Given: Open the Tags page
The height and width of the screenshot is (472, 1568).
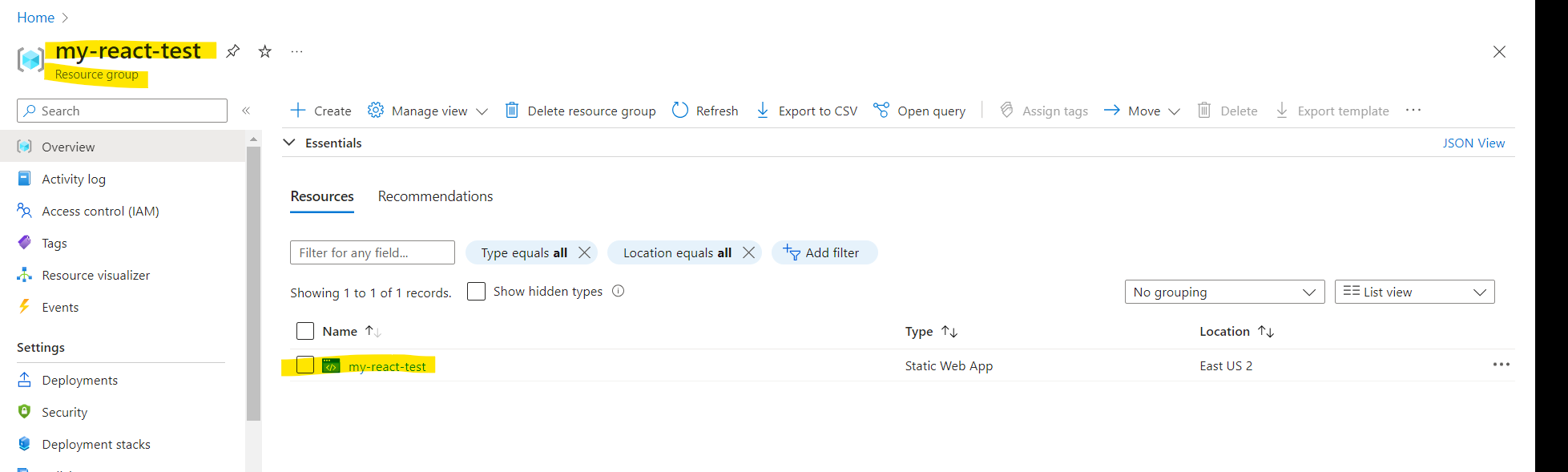Looking at the screenshot, I should [x=54, y=243].
